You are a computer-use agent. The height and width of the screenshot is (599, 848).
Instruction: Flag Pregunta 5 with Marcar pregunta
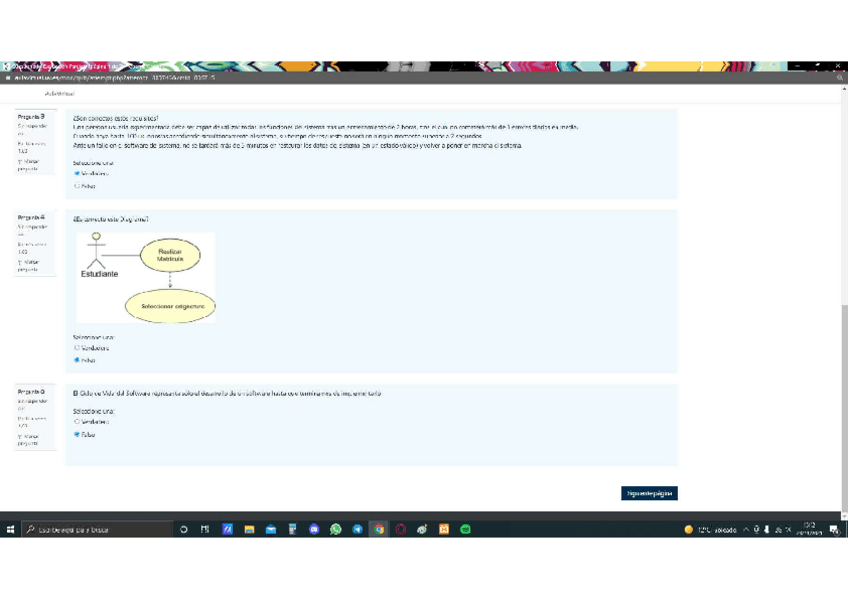29,440
